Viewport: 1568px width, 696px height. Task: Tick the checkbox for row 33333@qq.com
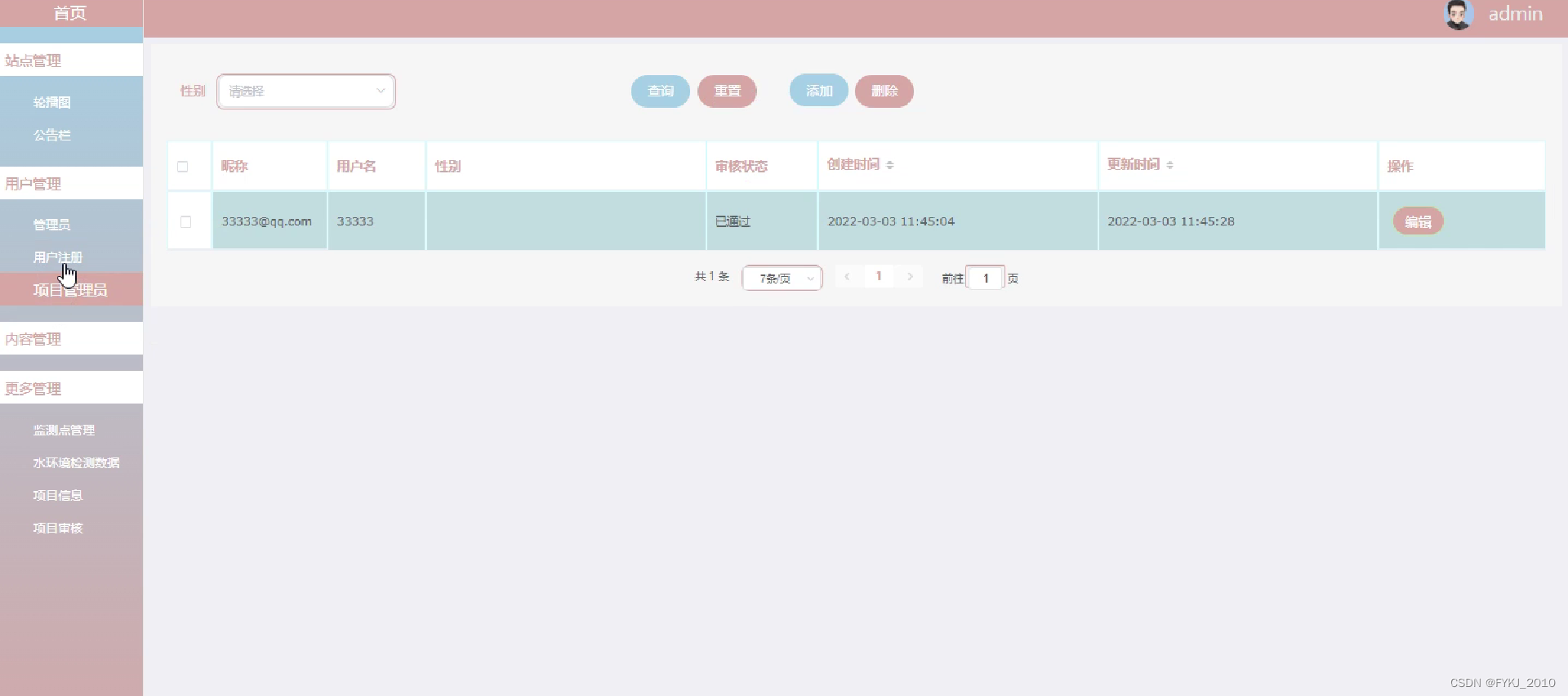pos(186,222)
